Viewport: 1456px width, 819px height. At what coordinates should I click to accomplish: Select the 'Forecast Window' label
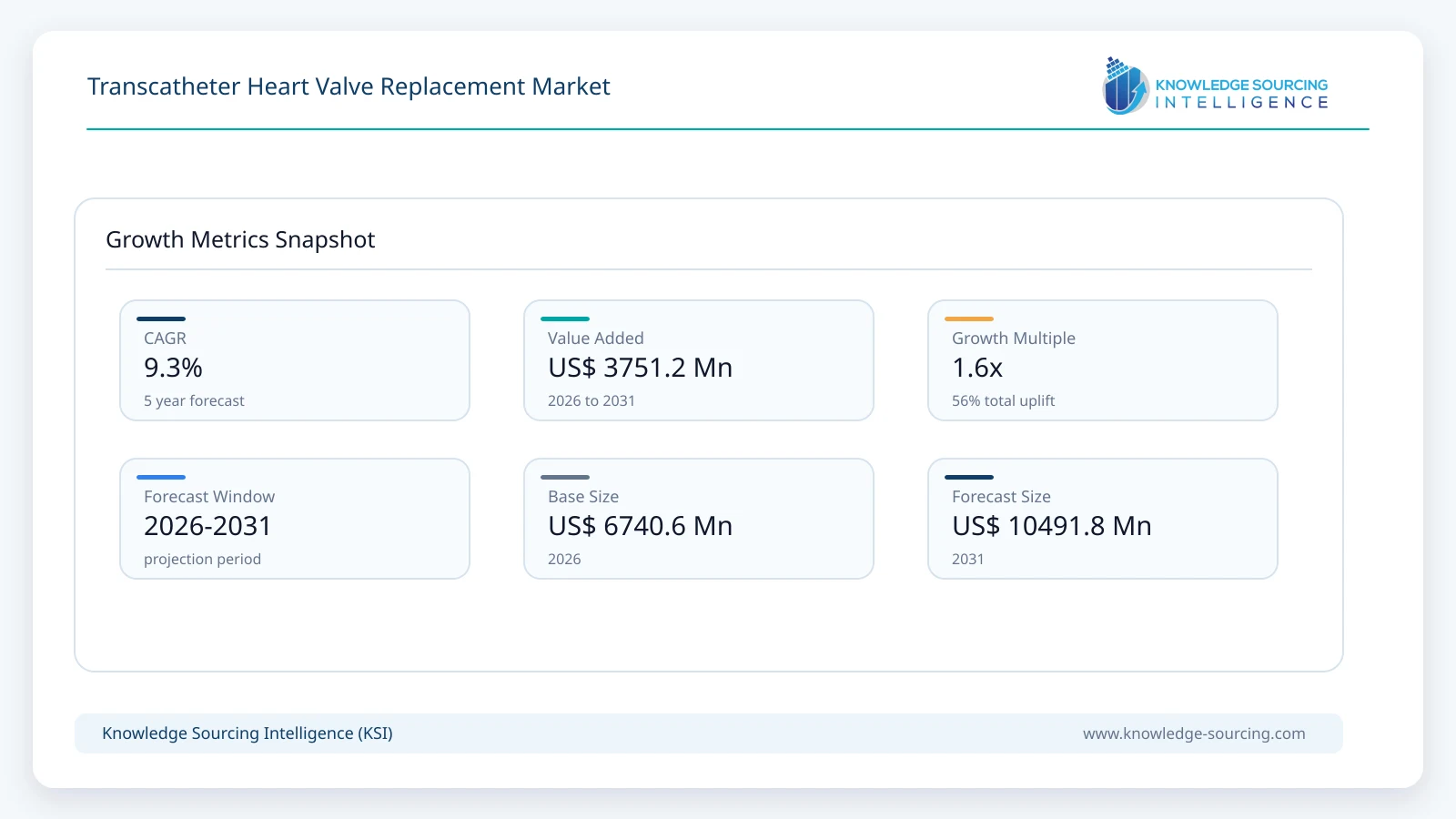(x=209, y=497)
